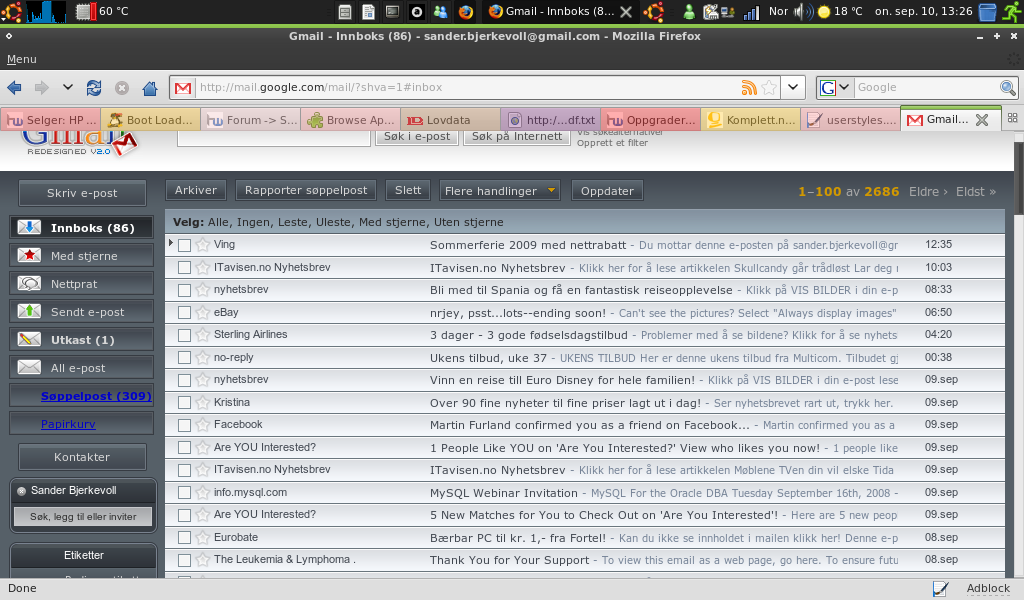
Task: Click the vertical page scrollbar
Action: coord(1018,178)
